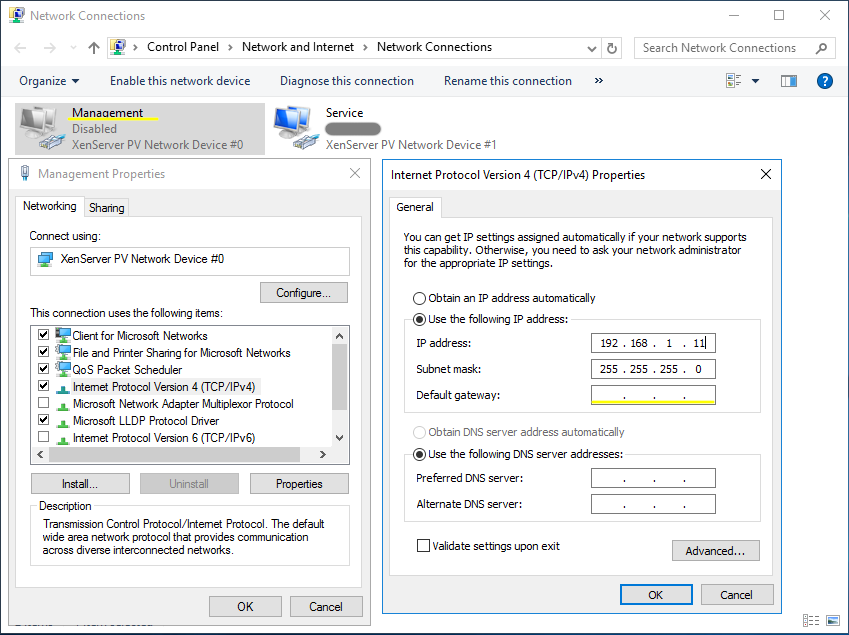Click the blue Help question mark icon
849x635 pixels.
pos(824,81)
